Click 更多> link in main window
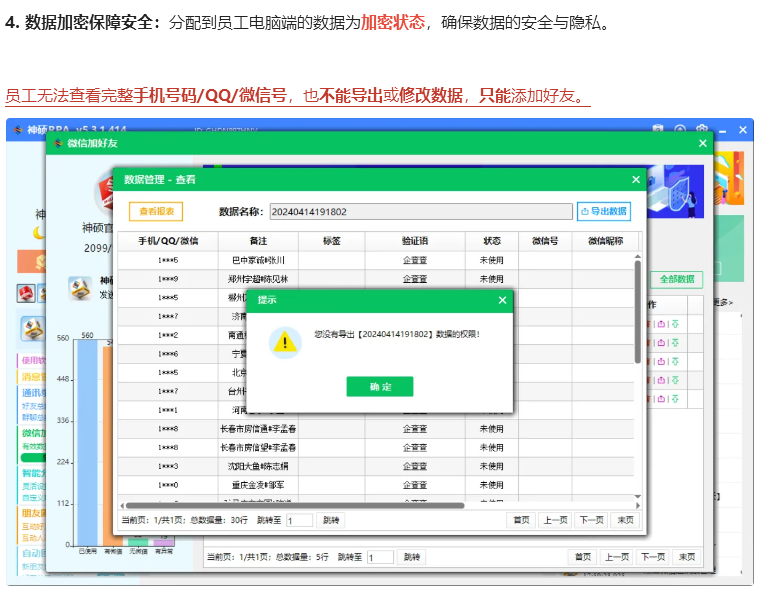This screenshot has width=760, height=603. 722,302
